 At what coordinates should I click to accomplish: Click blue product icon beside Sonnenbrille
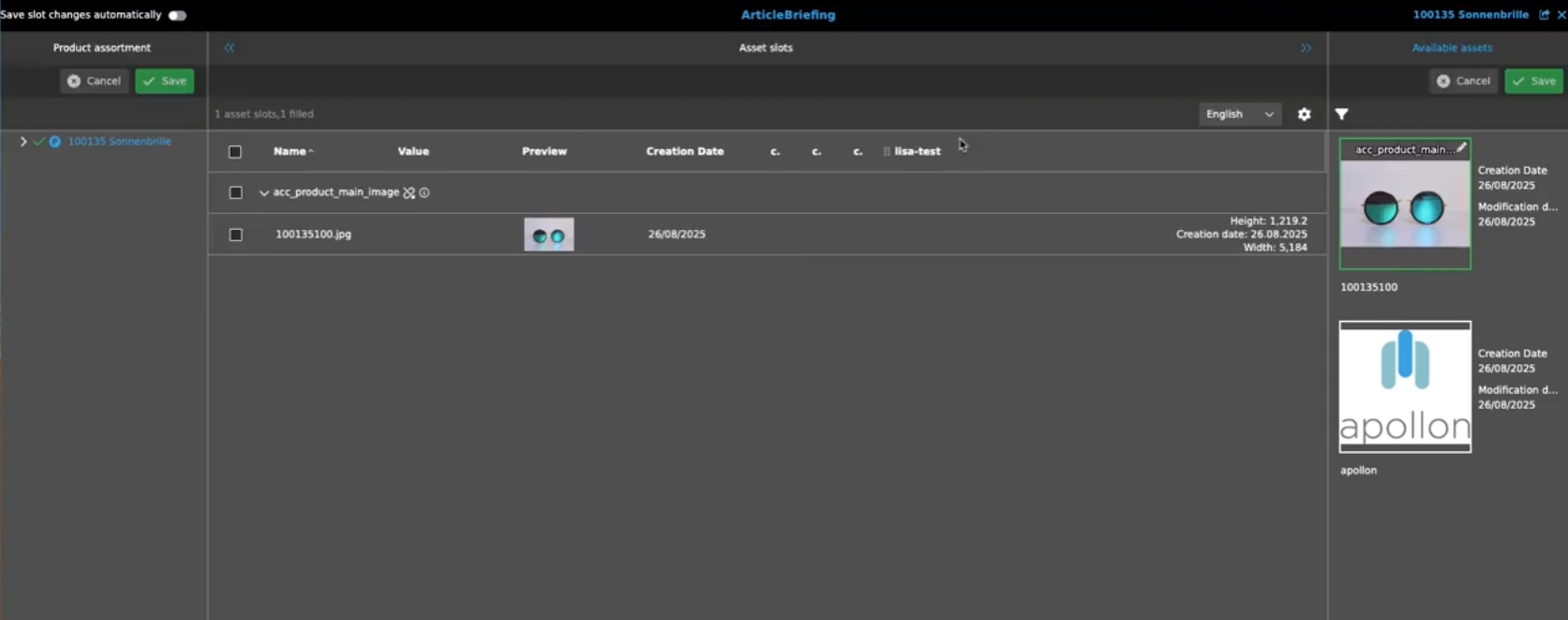[55, 142]
